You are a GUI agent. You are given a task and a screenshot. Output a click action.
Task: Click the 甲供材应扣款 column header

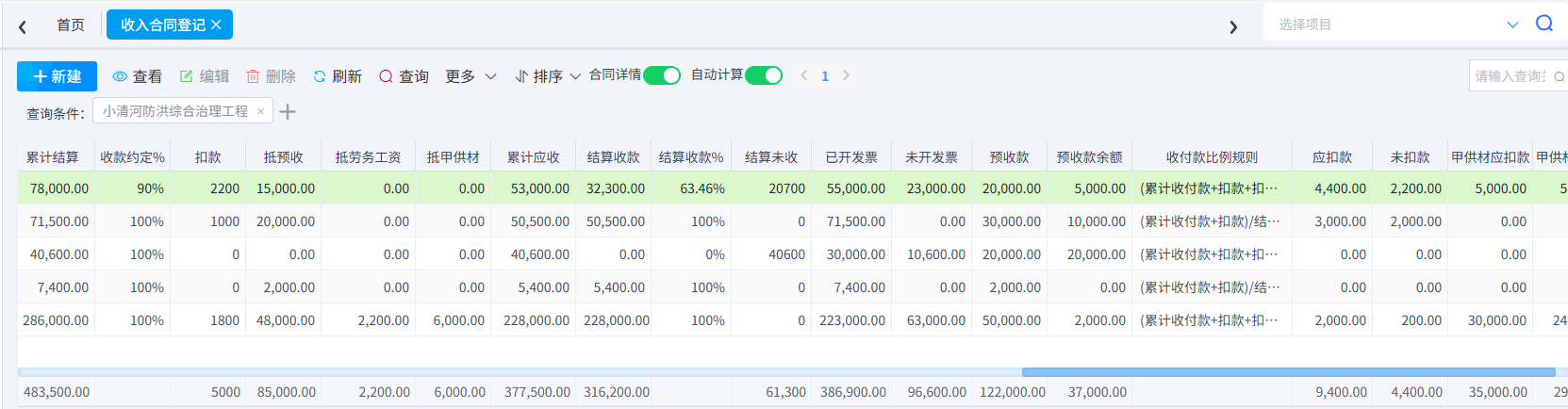tap(1491, 157)
